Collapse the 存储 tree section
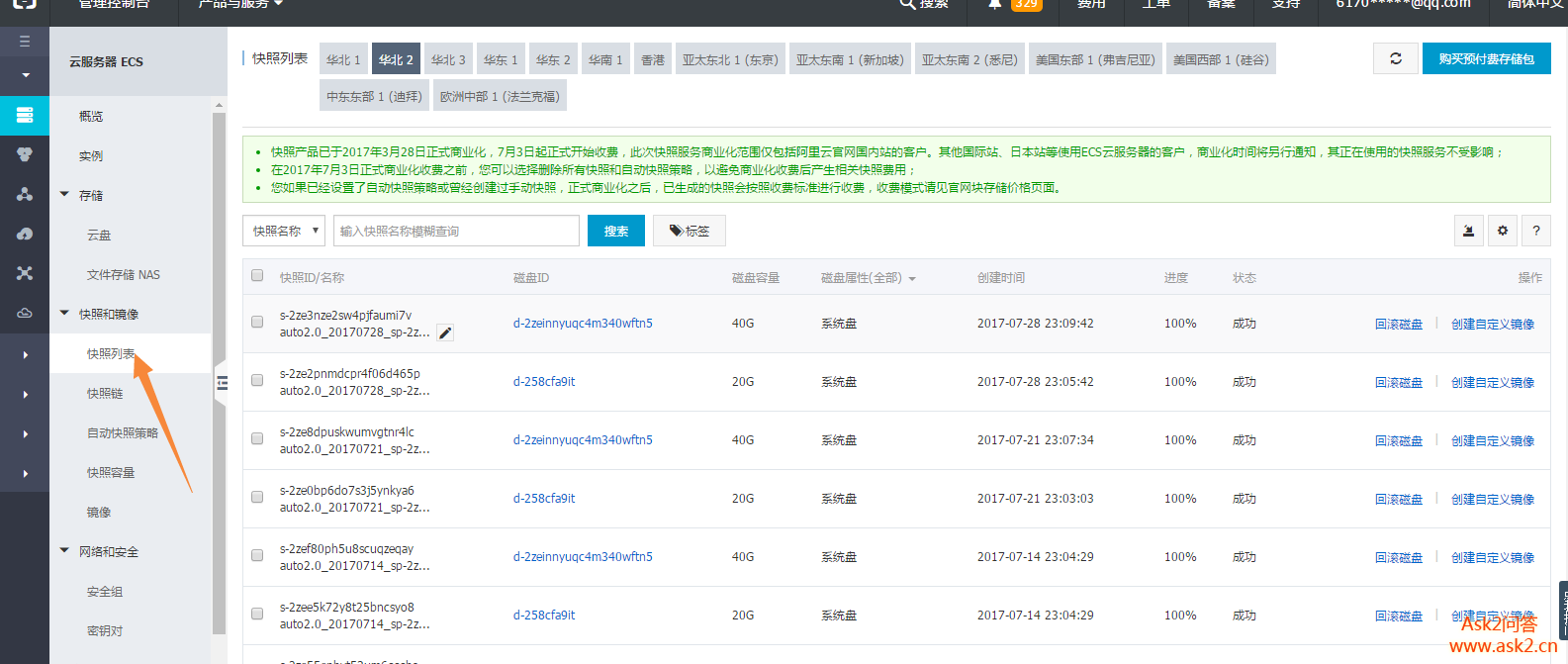Screen dimensions: 1568x664 65,195
